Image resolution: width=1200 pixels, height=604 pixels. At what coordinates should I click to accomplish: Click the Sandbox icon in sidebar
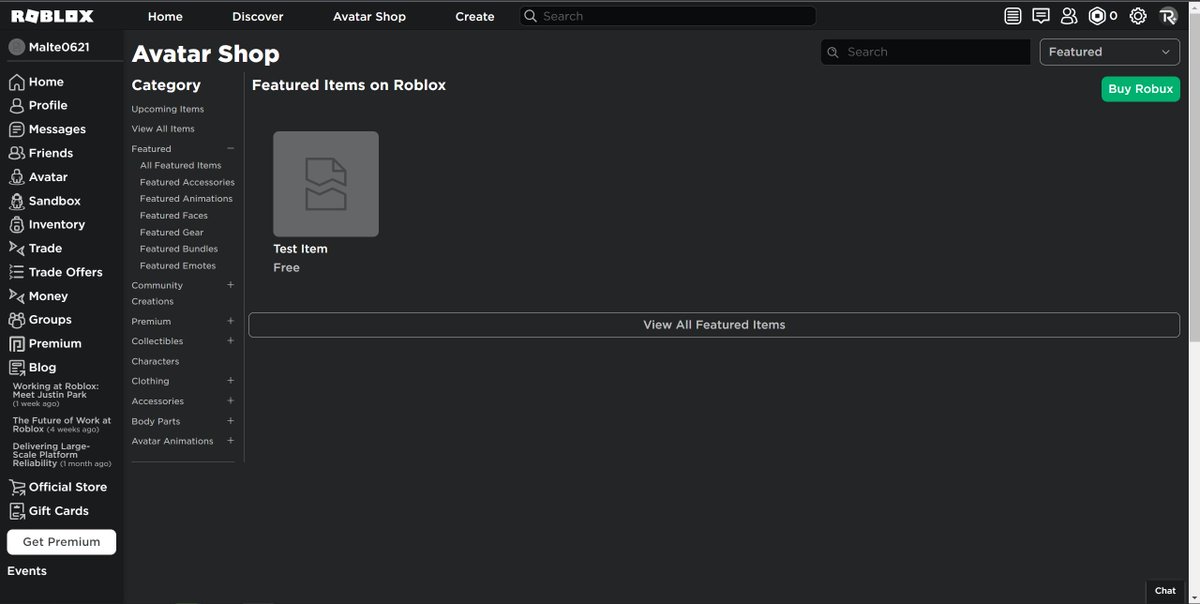16,201
